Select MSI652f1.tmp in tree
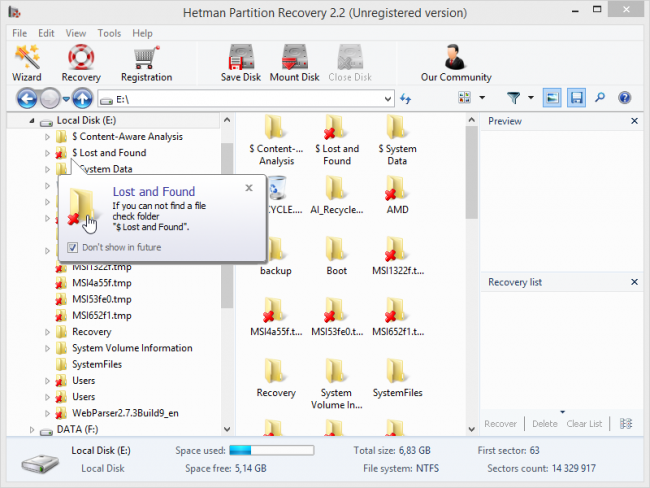 click(102, 316)
